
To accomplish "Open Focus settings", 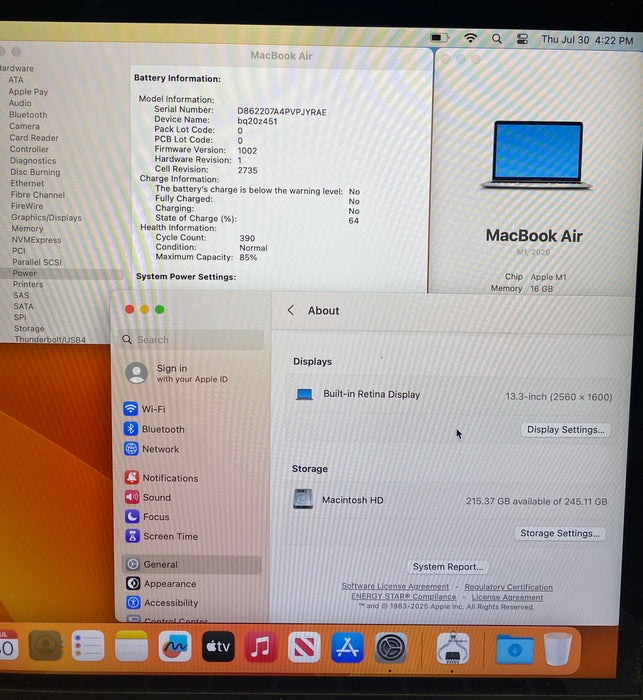I will [x=148, y=517].
